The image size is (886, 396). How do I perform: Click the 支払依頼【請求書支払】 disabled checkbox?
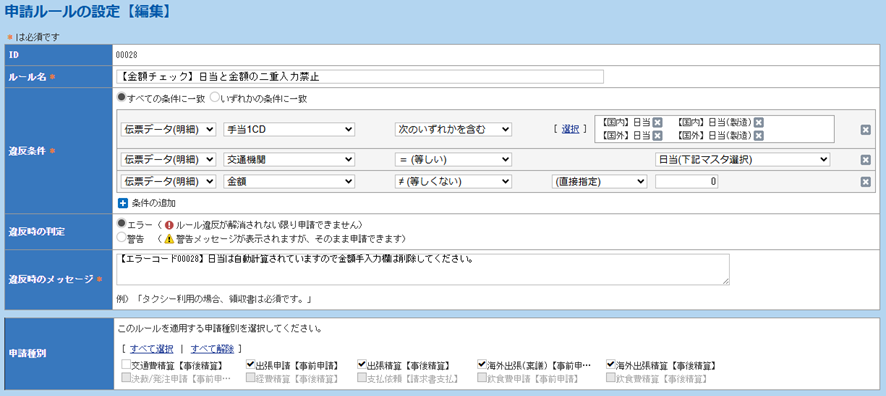pyautogui.click(x=362, y=377)
